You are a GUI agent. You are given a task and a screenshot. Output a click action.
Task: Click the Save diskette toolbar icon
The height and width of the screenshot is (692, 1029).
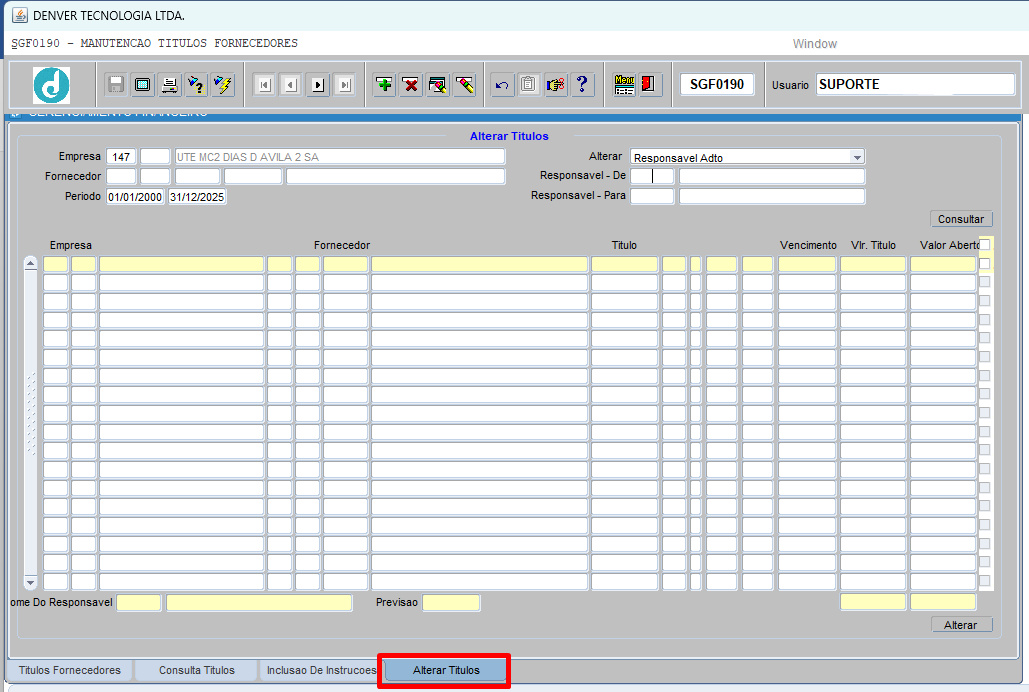pyautogui.click(x=116, y=85)
